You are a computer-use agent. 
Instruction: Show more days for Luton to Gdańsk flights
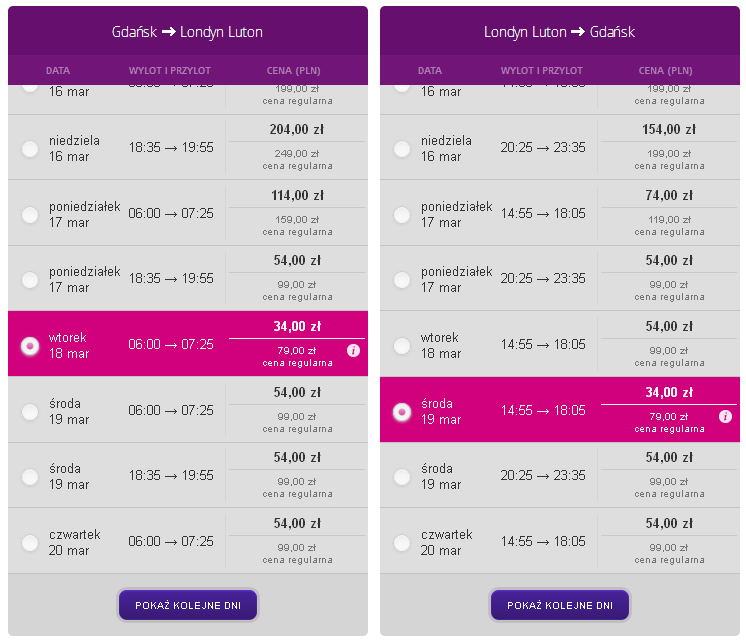pos(560,605)
